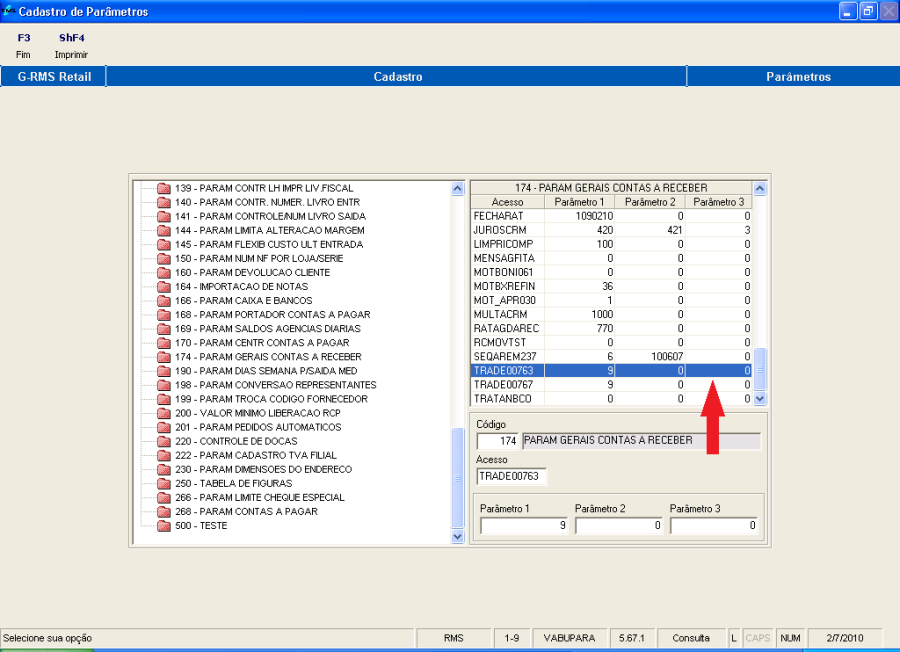Click the Parâmetro 2 column header

(x=650, y=202)
